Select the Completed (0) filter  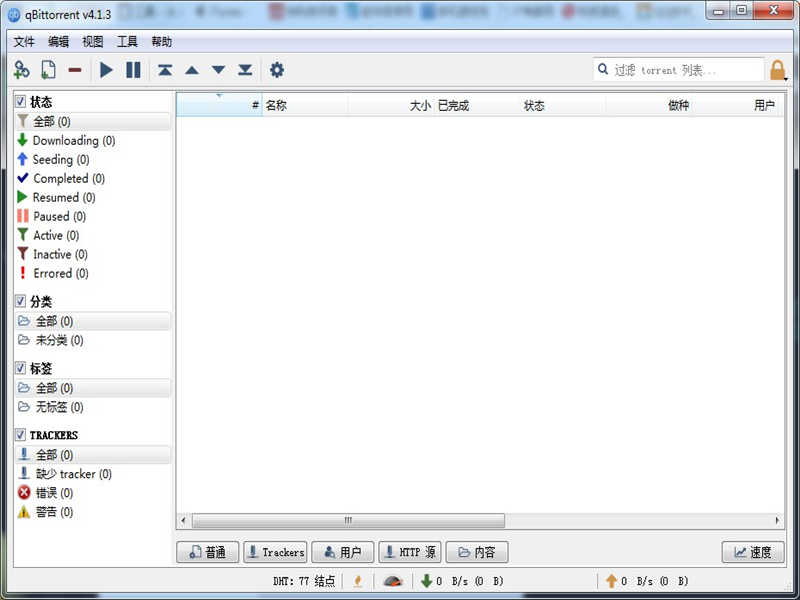click(x=93, y=178)
